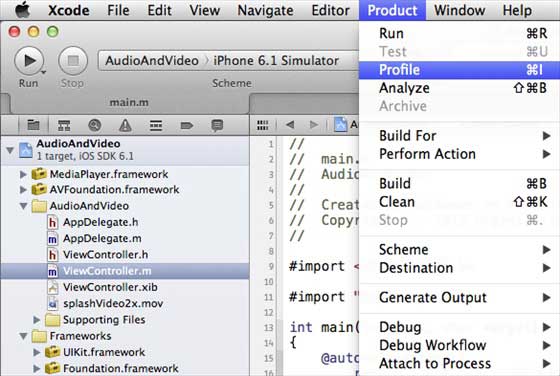Choose Build from Product menu
The image size is (560, 376).
[x=459, y=184]
